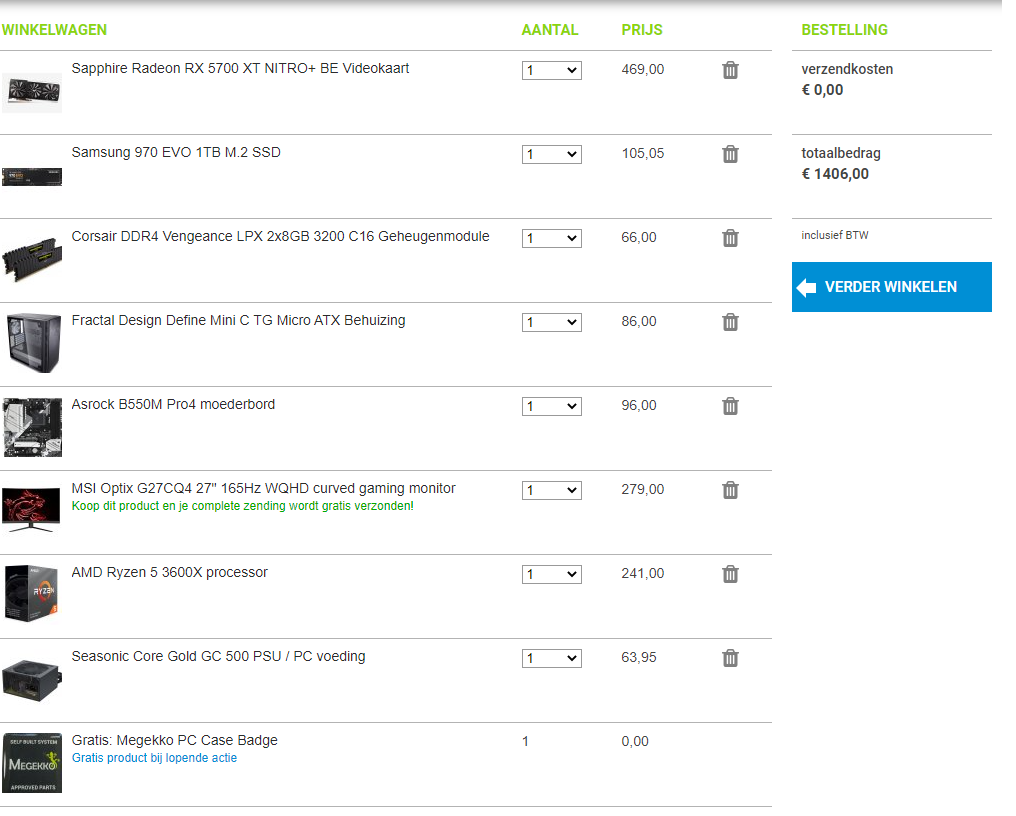
Task: Click the price 105,05
Action: pyautogui.click(x=643, y=154)
